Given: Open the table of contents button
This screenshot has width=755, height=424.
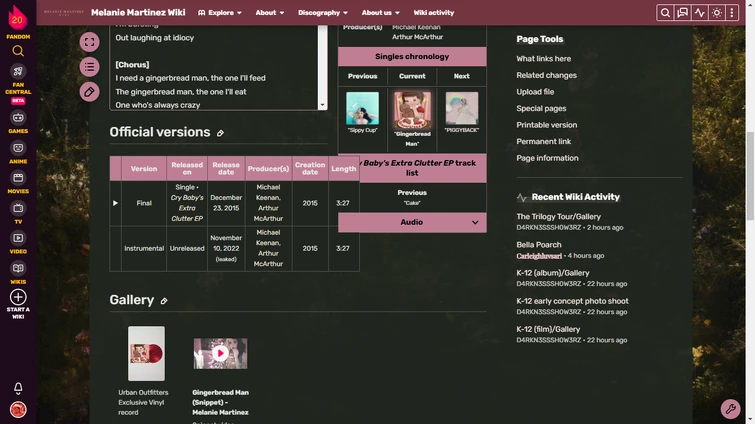Looking at the screenshot, I should (90, 67).
